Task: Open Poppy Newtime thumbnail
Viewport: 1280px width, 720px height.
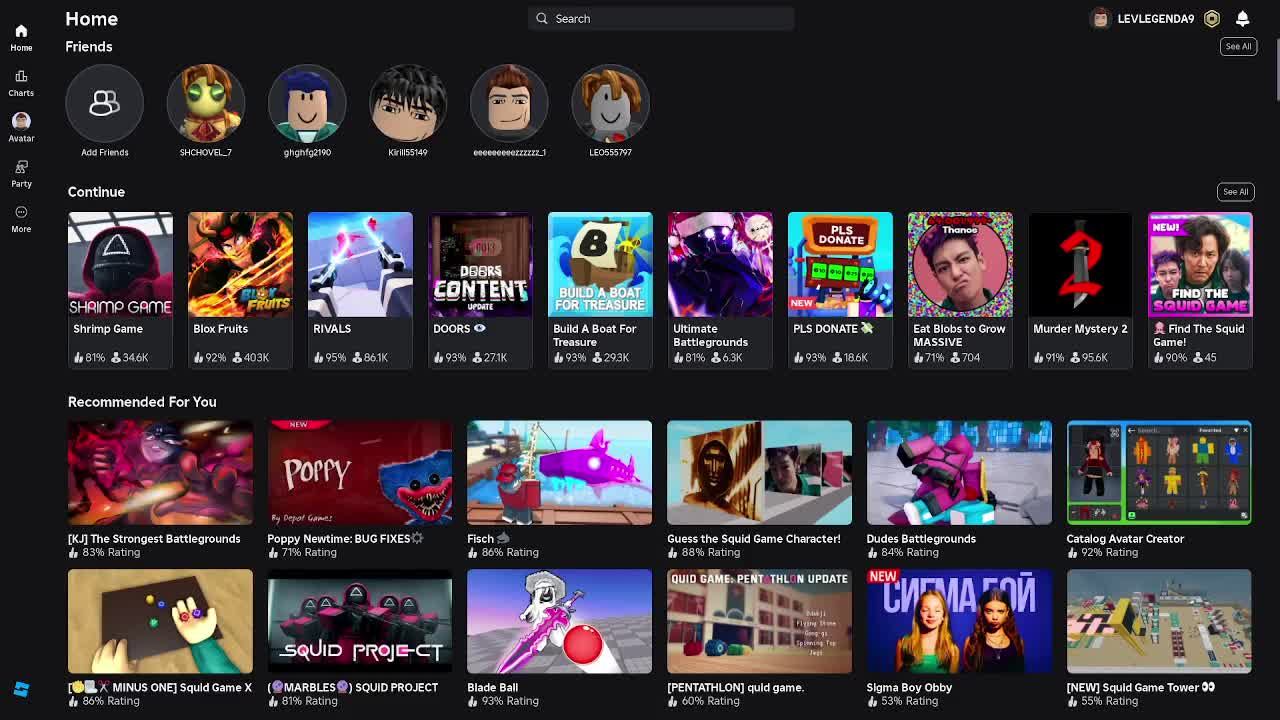Action: point(360,472)
